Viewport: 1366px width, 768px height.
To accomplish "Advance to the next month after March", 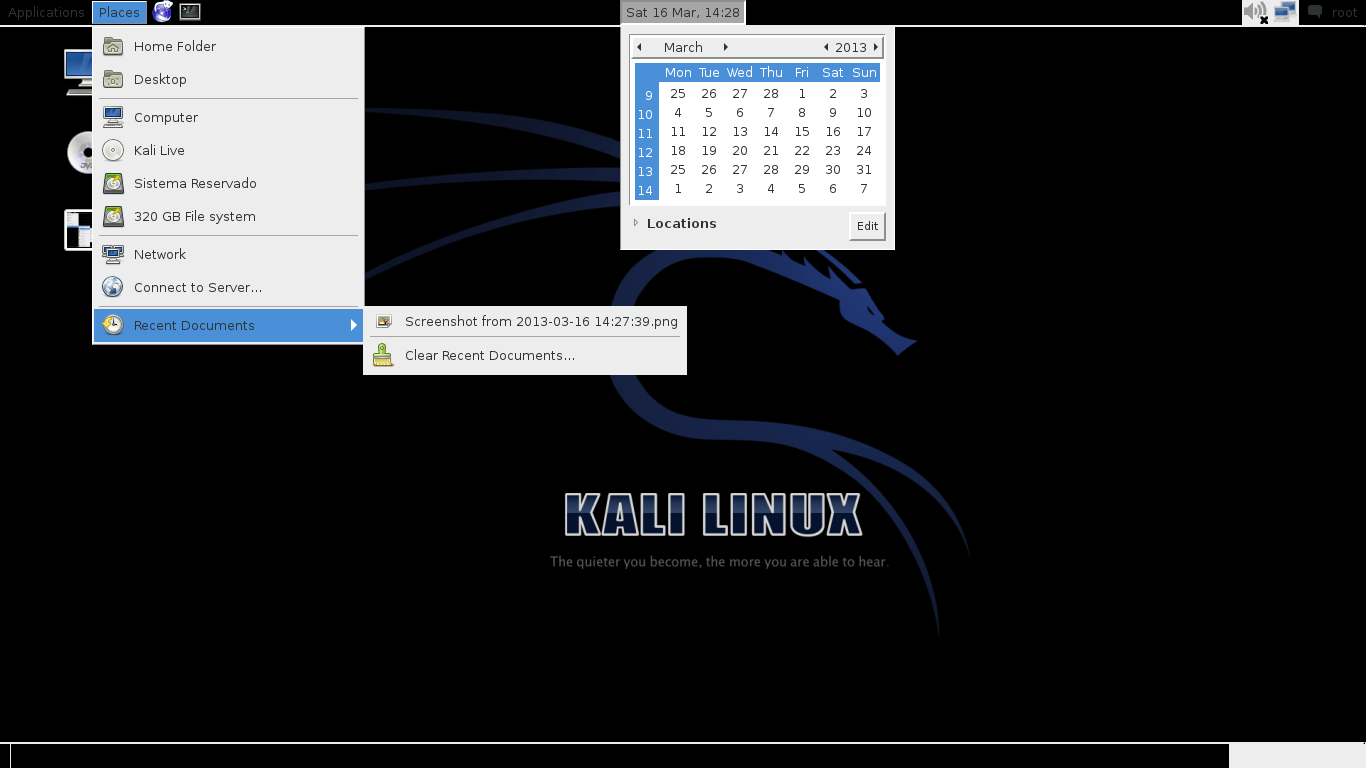I will tap(726, 47).
